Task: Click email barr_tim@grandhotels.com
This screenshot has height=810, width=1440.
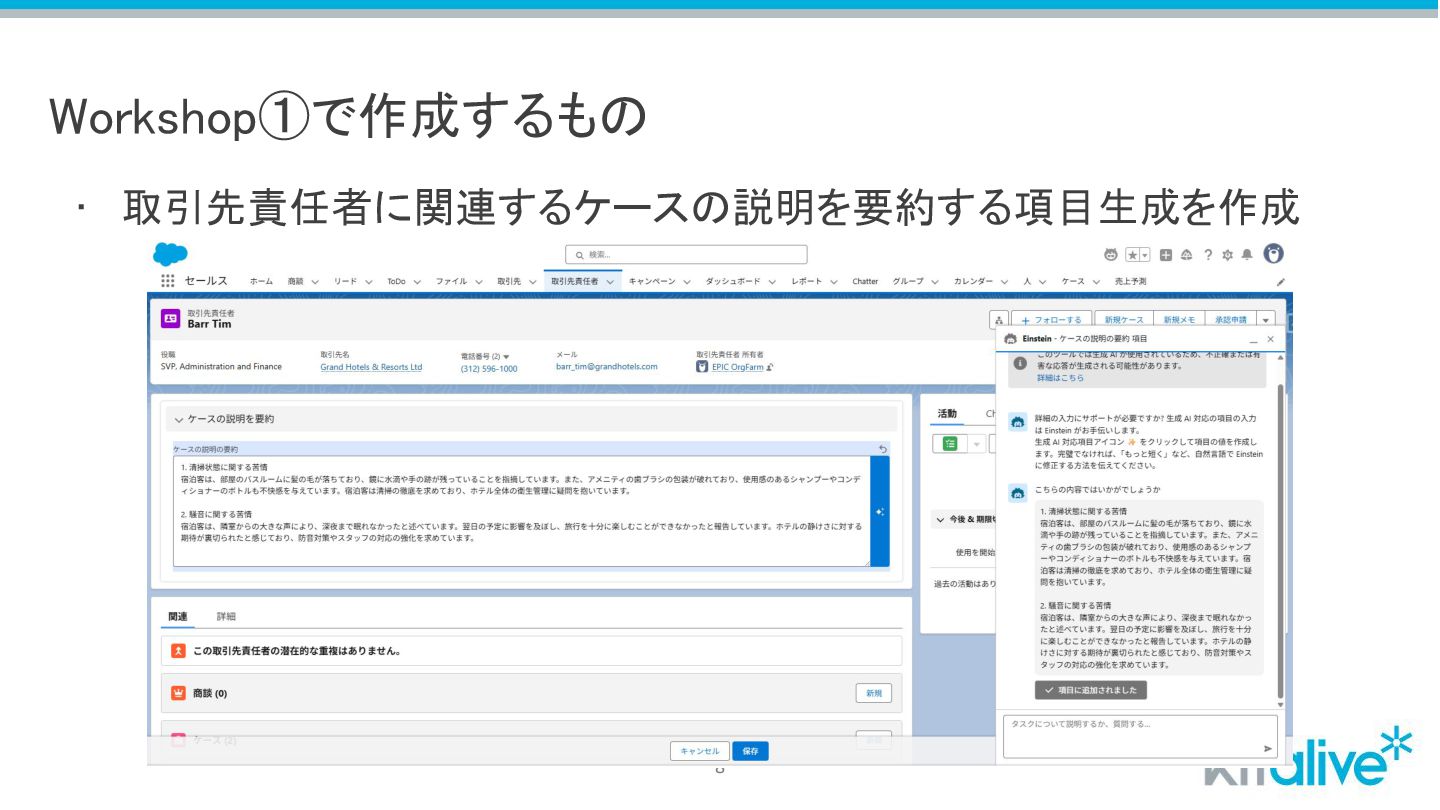Action: tap(607, 367)
